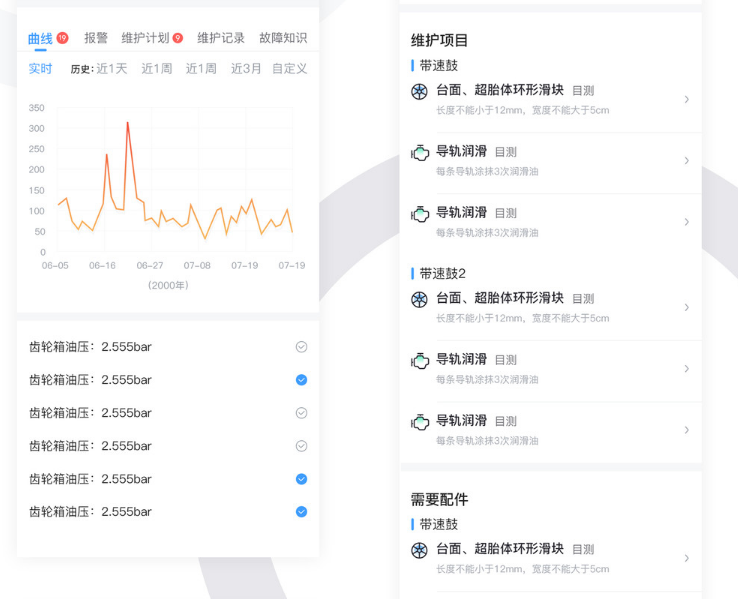Click wheel icon in 需要配件 section

tap(420, 550)
